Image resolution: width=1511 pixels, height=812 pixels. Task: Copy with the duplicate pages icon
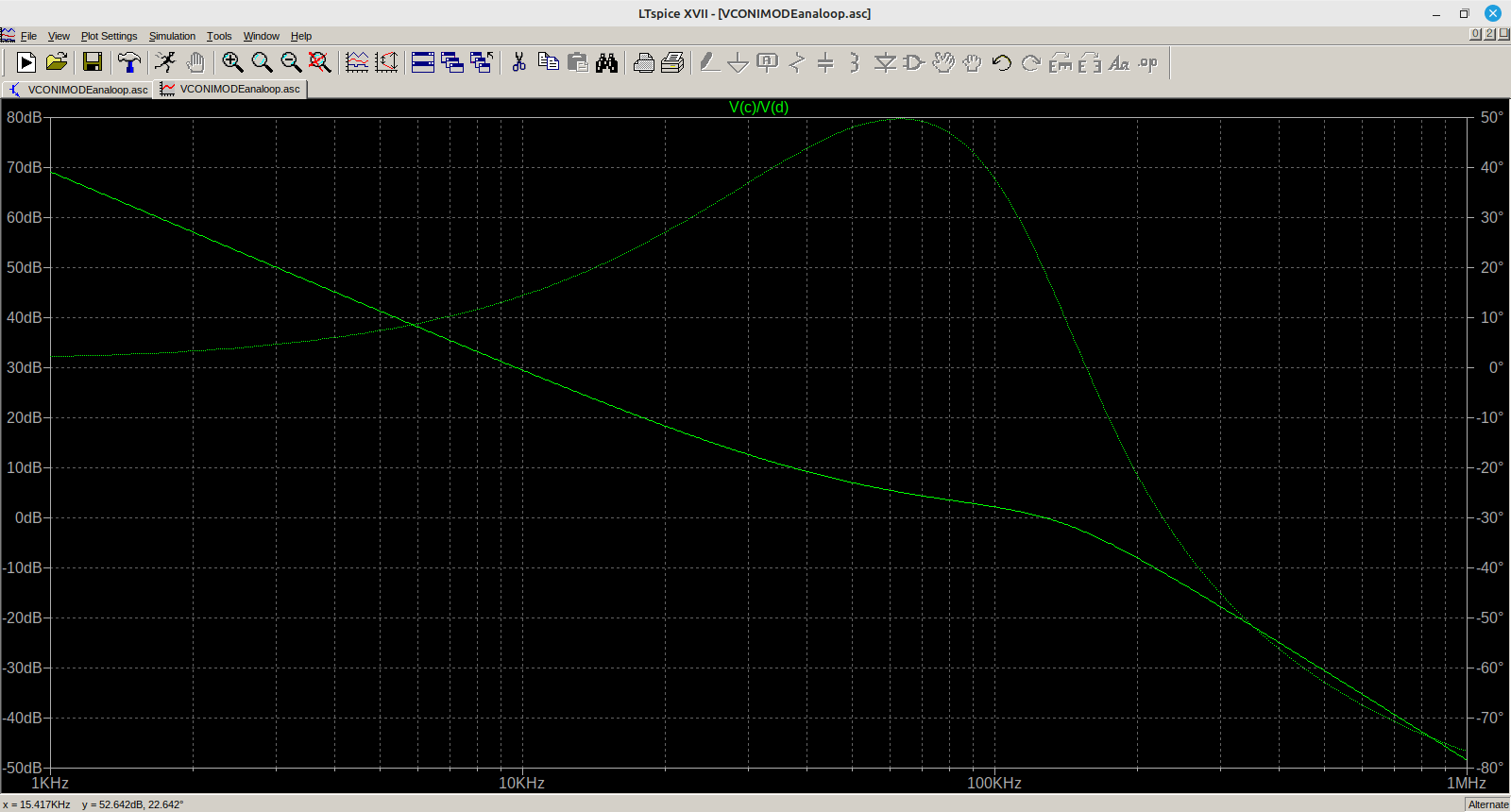coord(548,62)
